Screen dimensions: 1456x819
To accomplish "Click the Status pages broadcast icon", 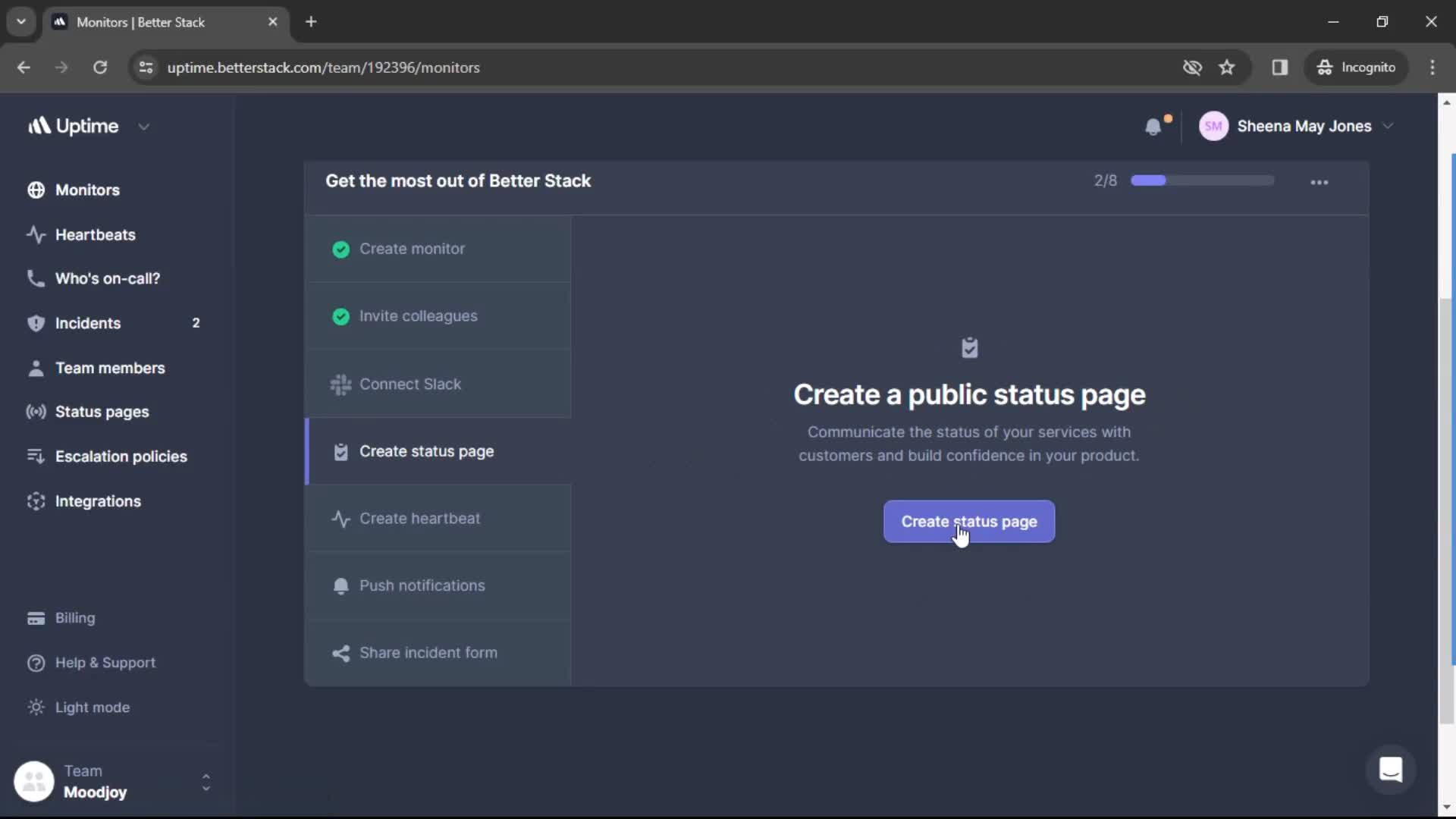I will (36, 413).
